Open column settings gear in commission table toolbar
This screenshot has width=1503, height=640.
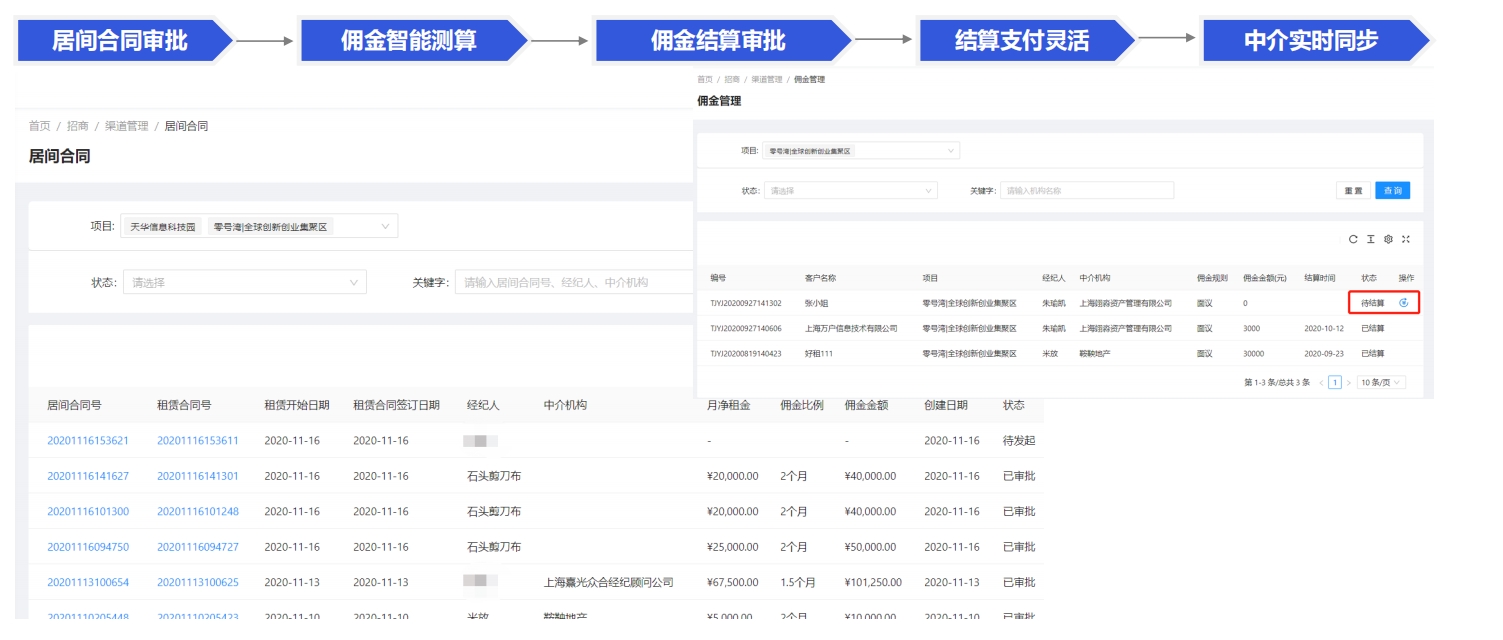tap(1388, 239)
